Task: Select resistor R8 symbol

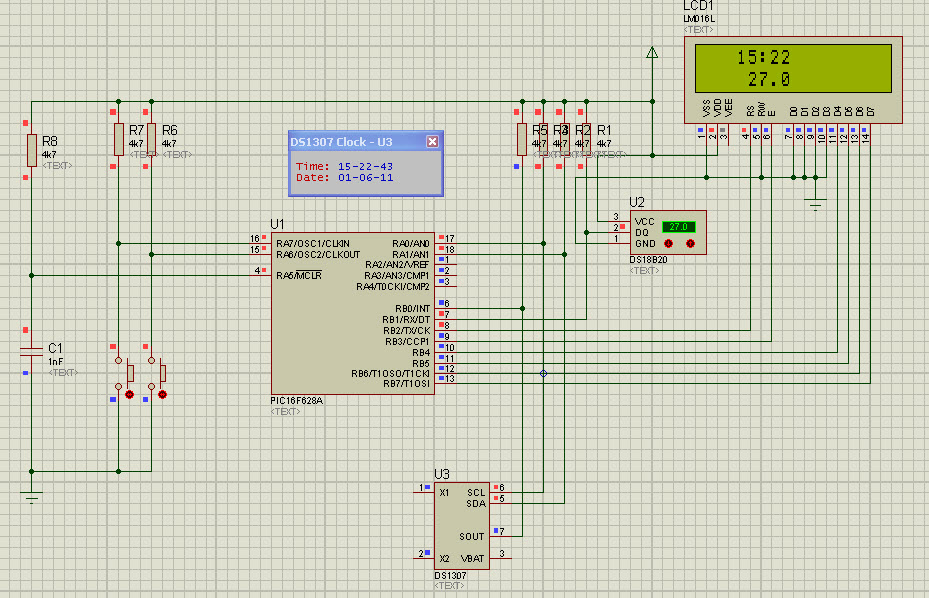Action: tap(31, 149)
